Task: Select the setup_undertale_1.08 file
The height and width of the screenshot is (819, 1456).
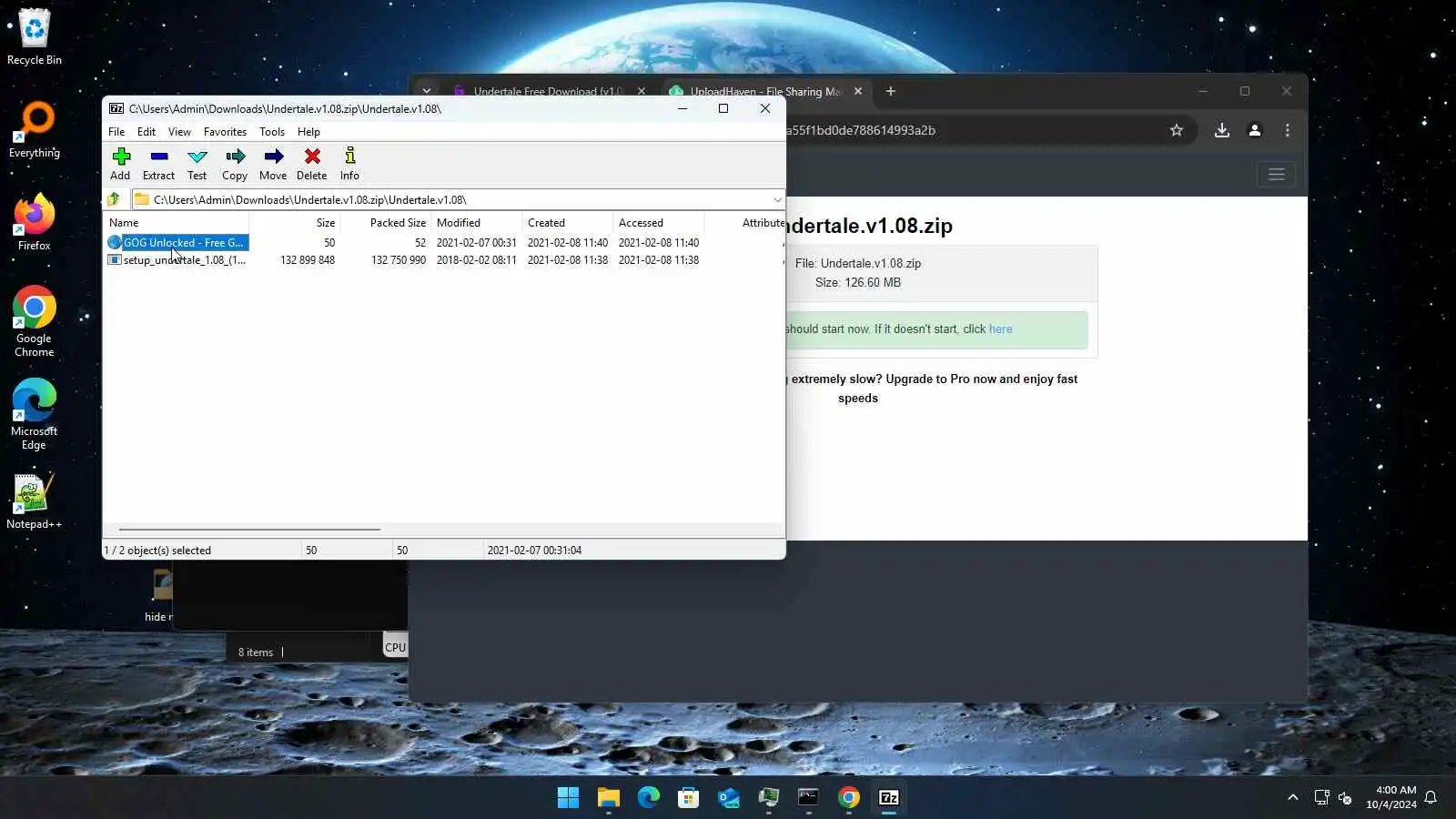Action: point(444,260)
